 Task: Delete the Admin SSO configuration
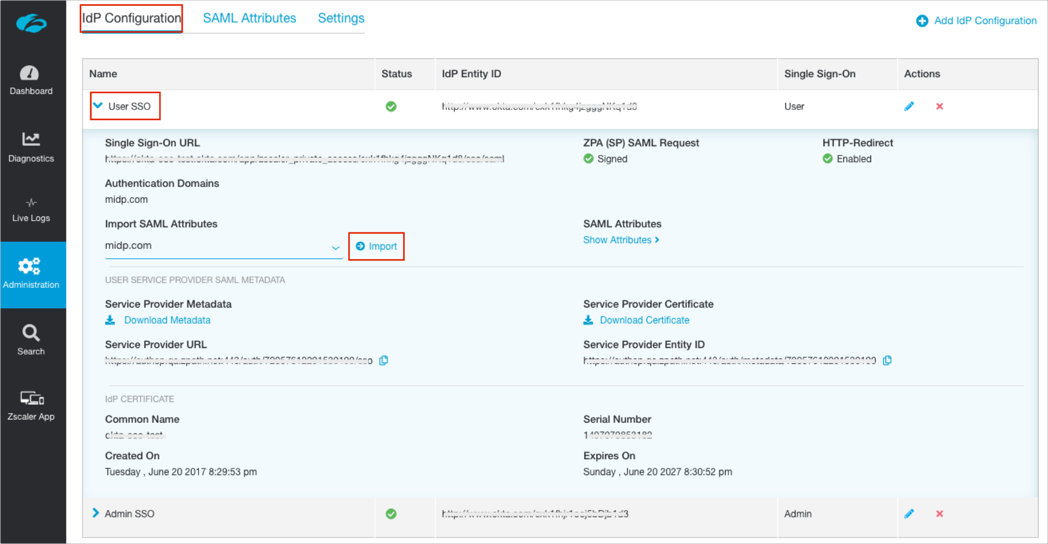click(939, 514)
